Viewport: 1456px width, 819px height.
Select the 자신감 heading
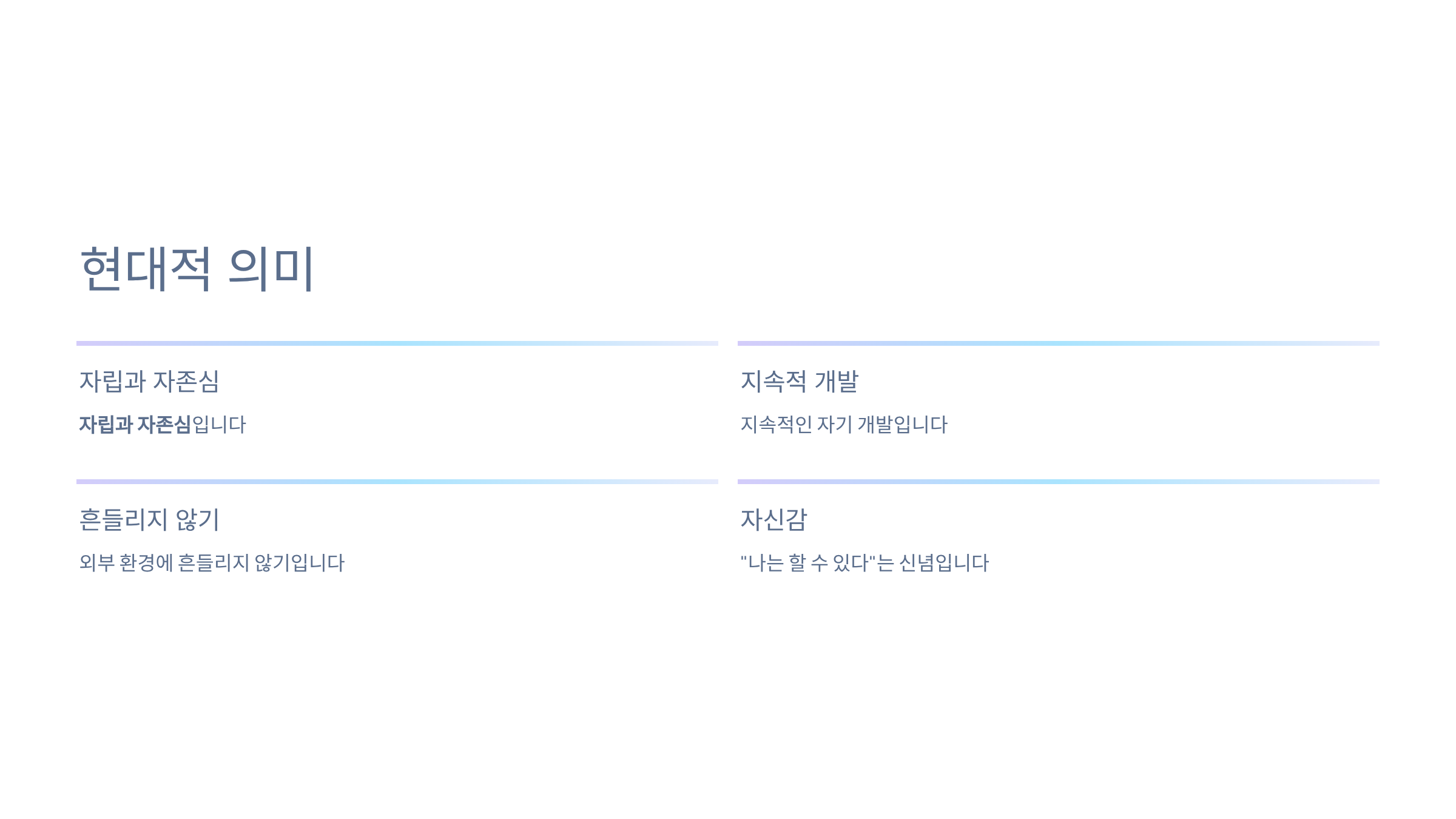(x=773, y=520)
